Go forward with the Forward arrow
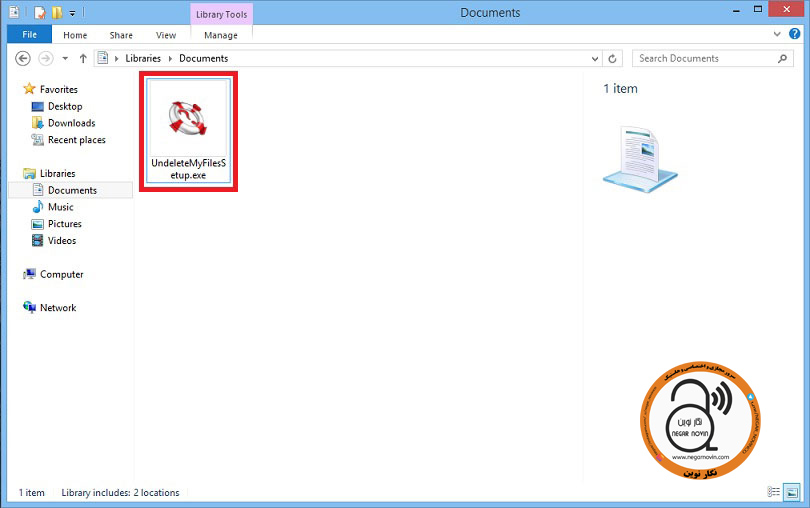This screenshot has height=508, width=810. (x=46, y=58)
